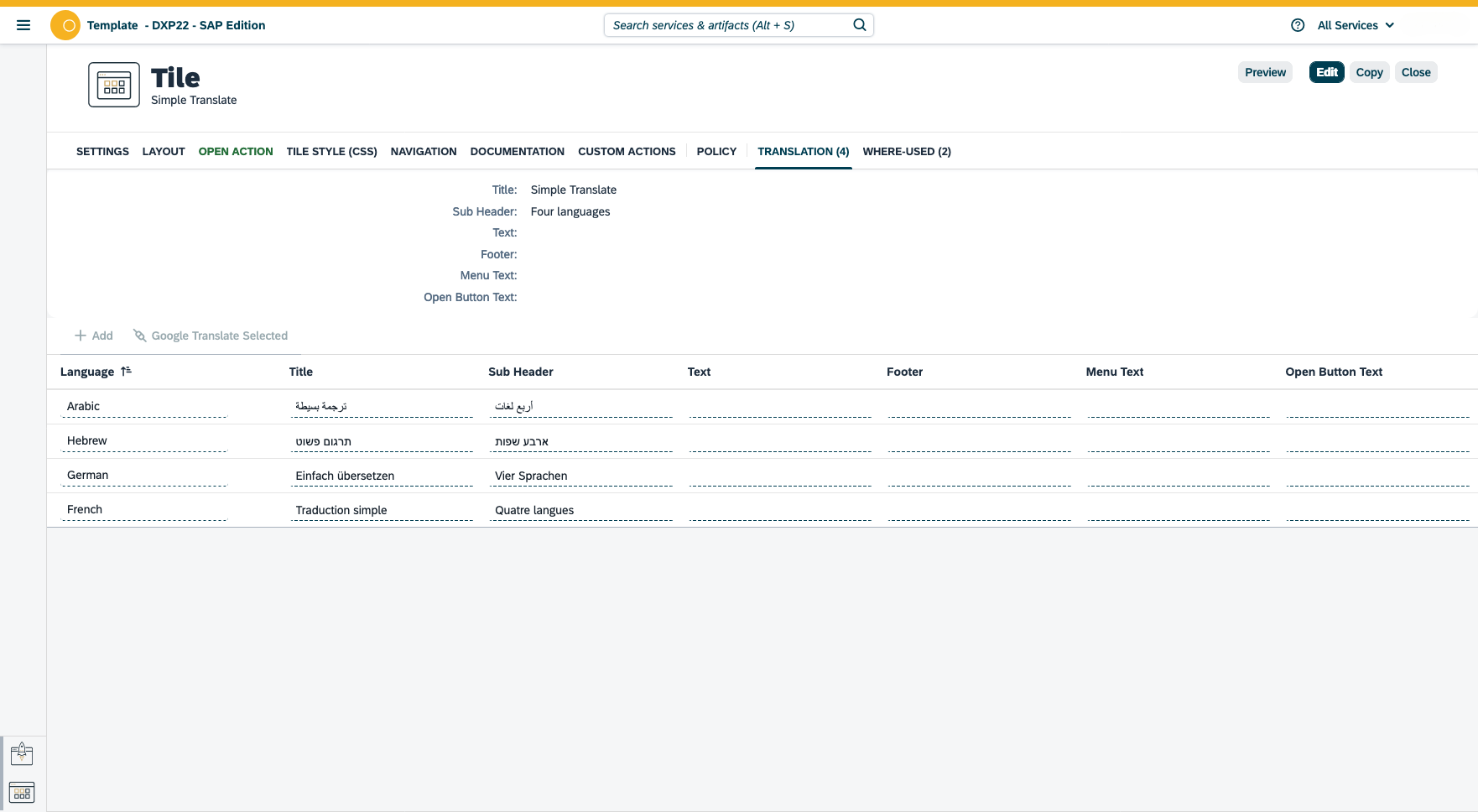Go to the Navigation tab

[x=424, y=152]
